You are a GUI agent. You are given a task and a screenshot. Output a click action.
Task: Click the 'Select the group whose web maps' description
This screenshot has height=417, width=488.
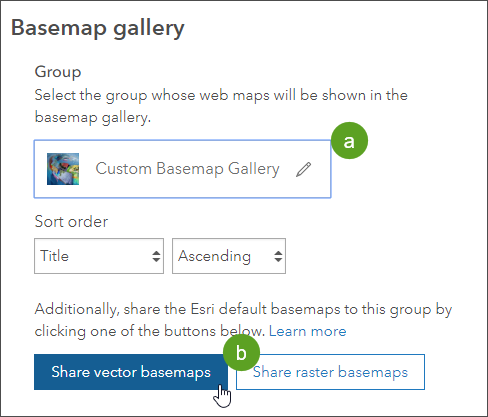point(221,106)
